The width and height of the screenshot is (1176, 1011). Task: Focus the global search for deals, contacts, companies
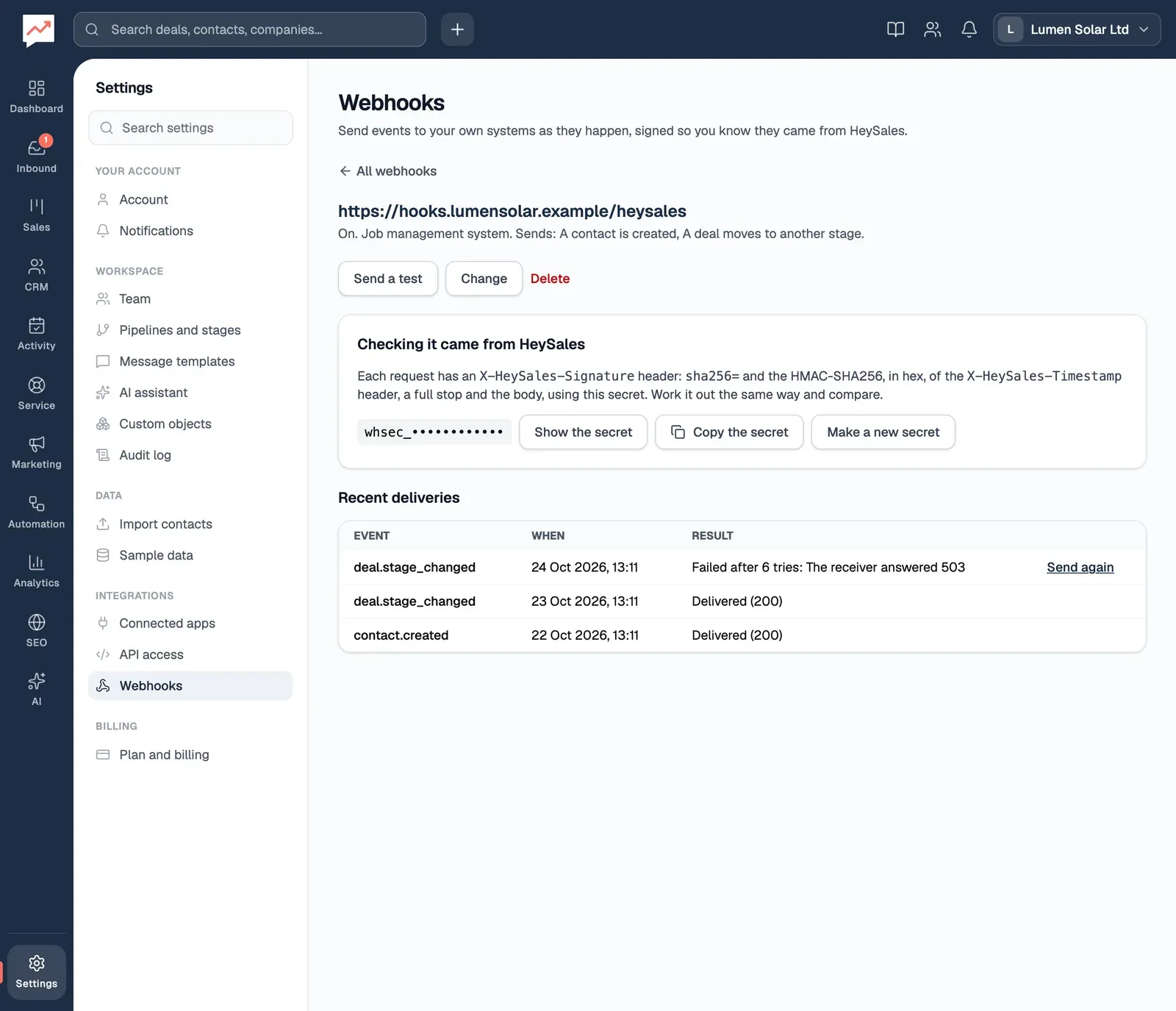(250, 29)
